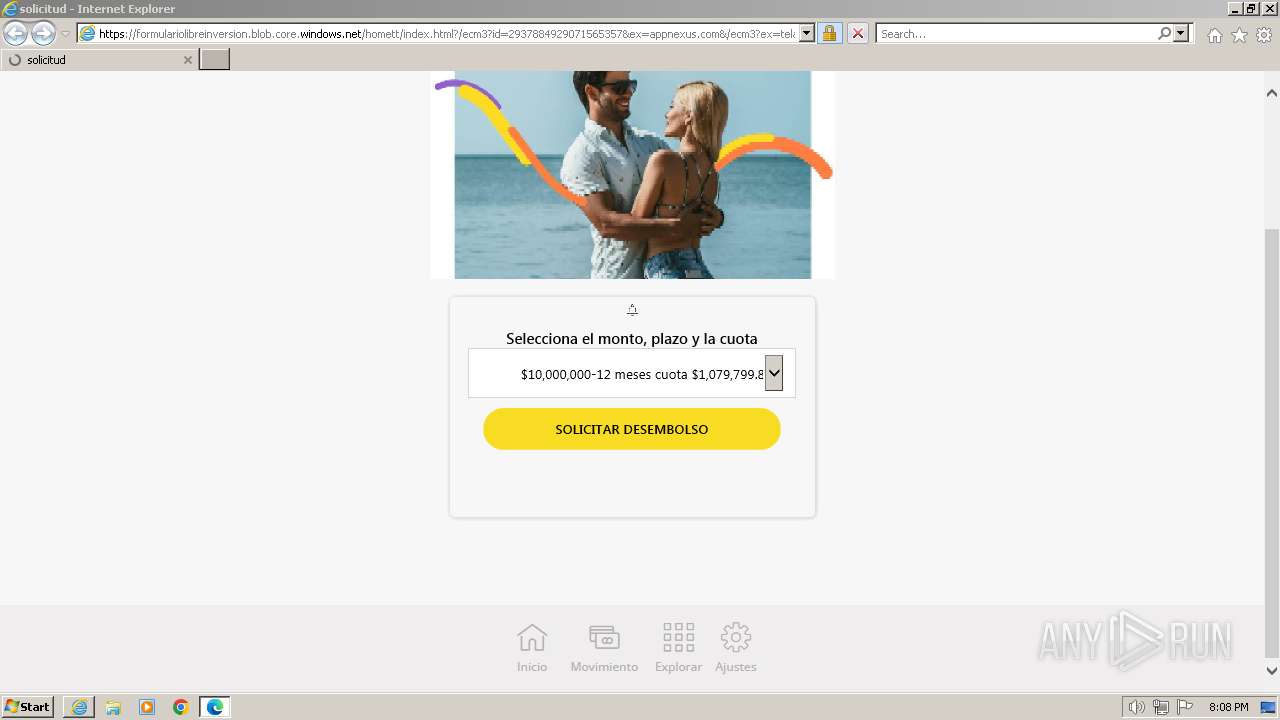Open a new blank tab
This screenshot has height=720, width=1280.
pos(215,60)
